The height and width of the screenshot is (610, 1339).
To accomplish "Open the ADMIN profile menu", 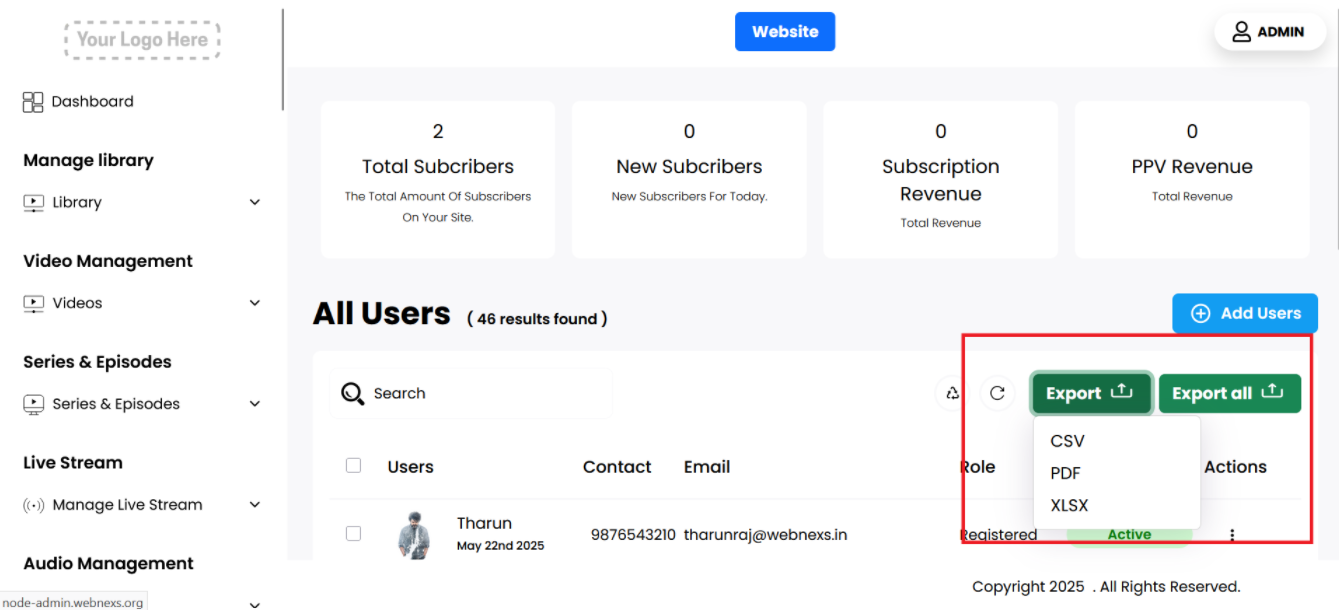I will pos(1268,32).
